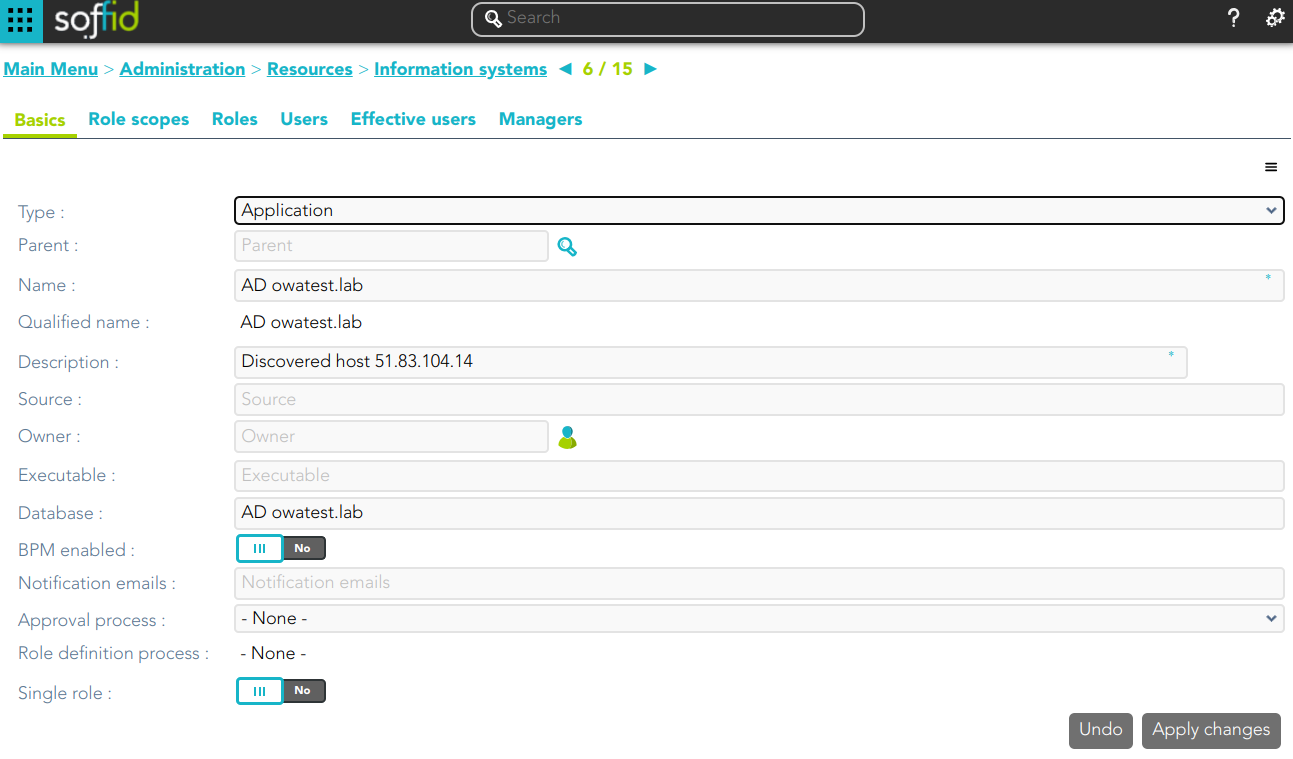
Task: Toggle the BPM enabled switch
Action: click(281, 548)
